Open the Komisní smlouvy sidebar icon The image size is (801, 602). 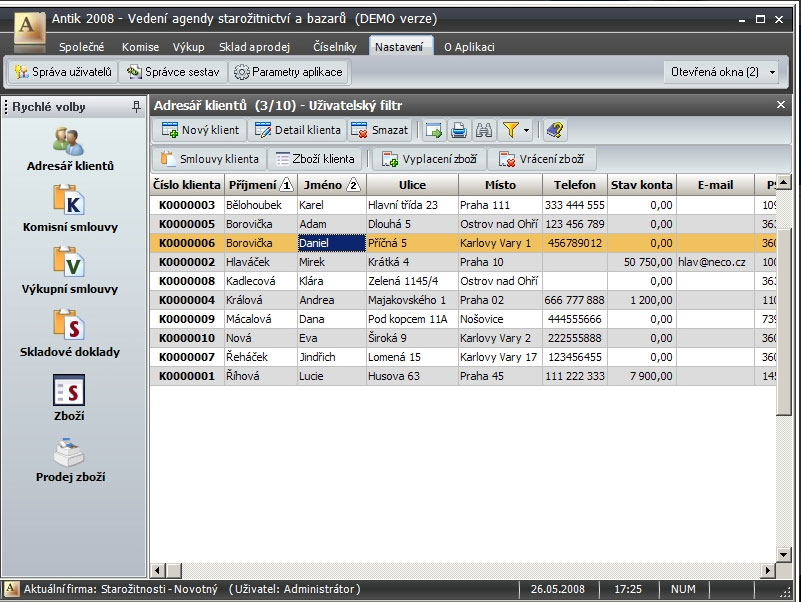coord(69,200)
